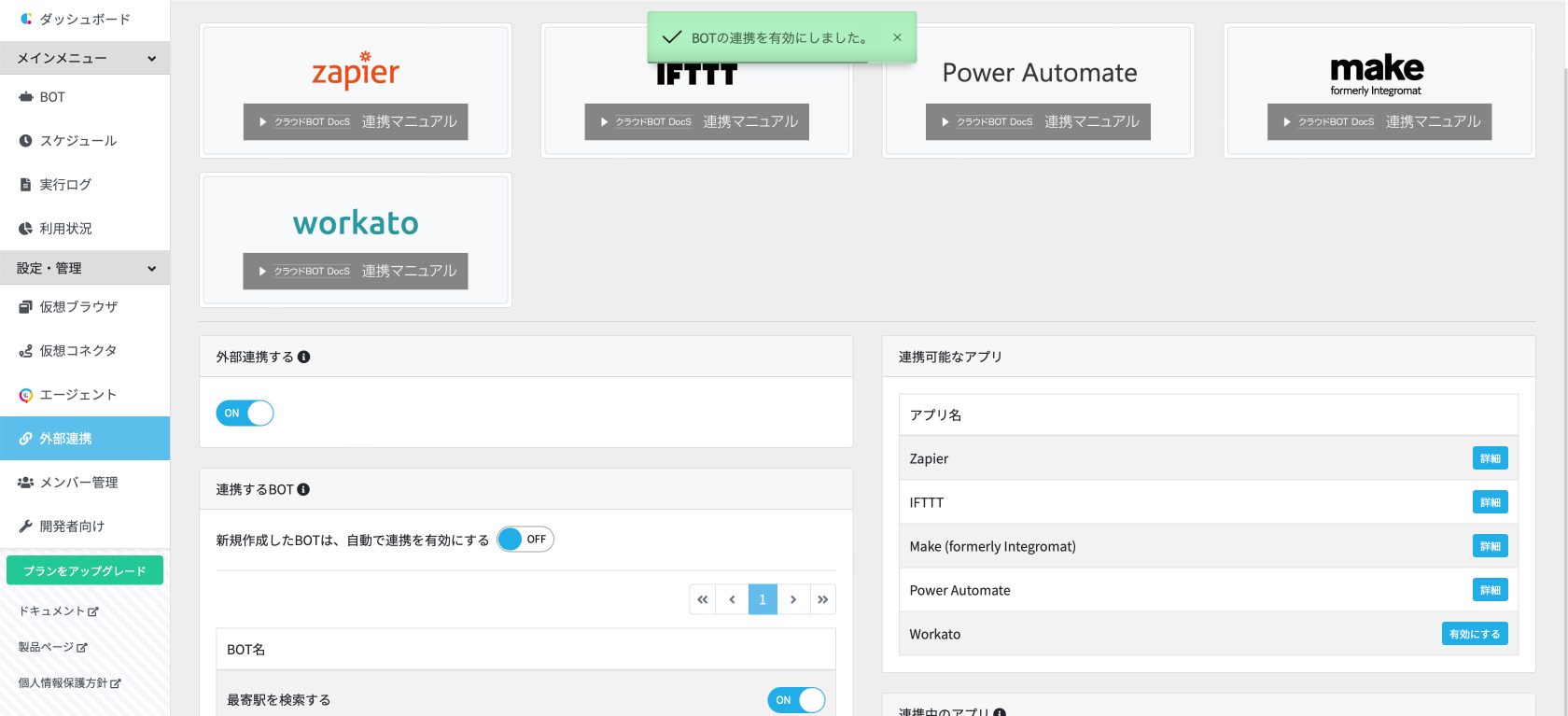Screen dimensions: 1568x716
Task: Collapse the メインメニュー section
Action: [85, 58]
